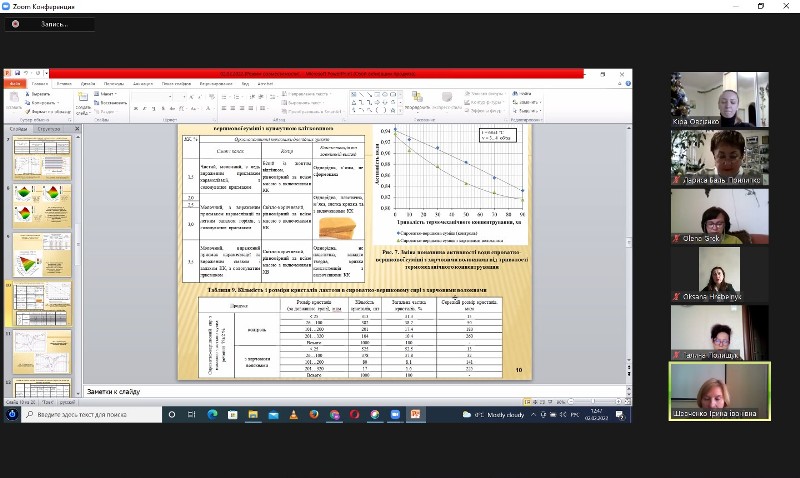
Task: Click the Arrange (Упорядочить) icon
Action: point(417,97)
